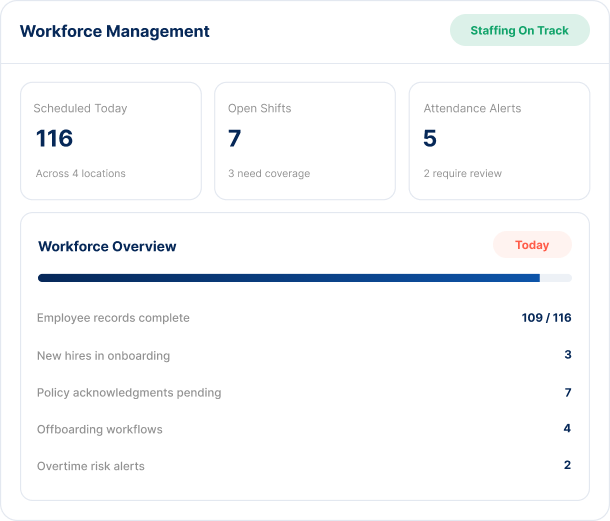This screenshot has height=521, width=610.
Task: Click the 2 require review caption
Action: tap(463, 173)
